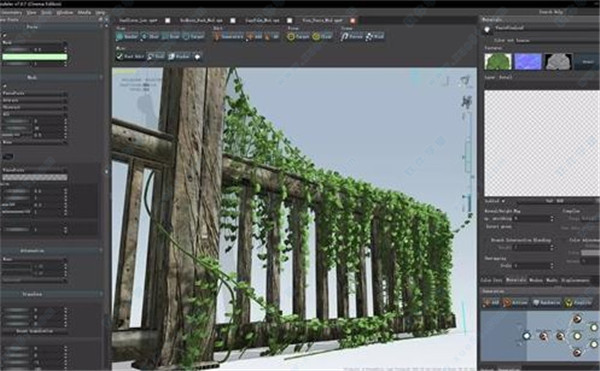Click the checkered swatch in left properties panel
Image resolution: width=600 pixels, height=371 pixels.
pos(35,177)
